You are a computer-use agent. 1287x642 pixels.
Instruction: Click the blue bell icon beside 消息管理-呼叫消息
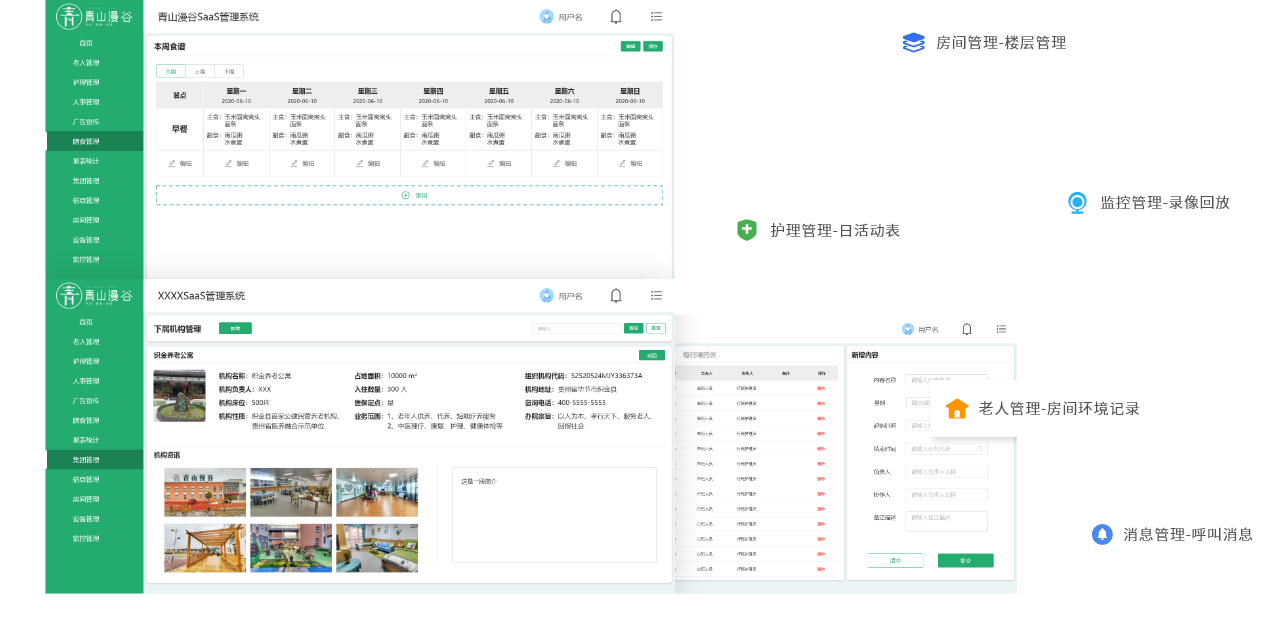pyautogui.click(x=1102, y=534)
